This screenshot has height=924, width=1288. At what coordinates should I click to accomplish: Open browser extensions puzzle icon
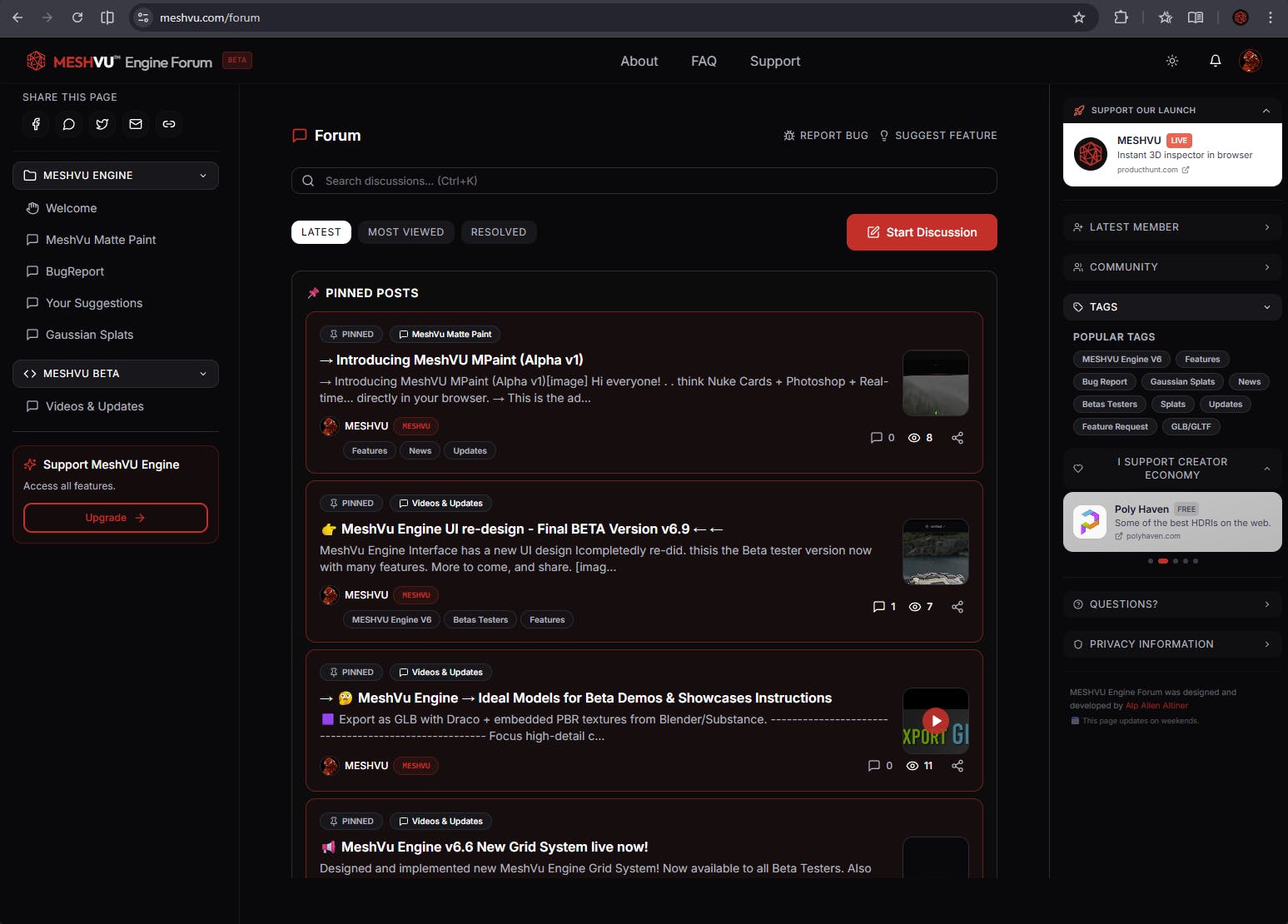click(1121, 17)
